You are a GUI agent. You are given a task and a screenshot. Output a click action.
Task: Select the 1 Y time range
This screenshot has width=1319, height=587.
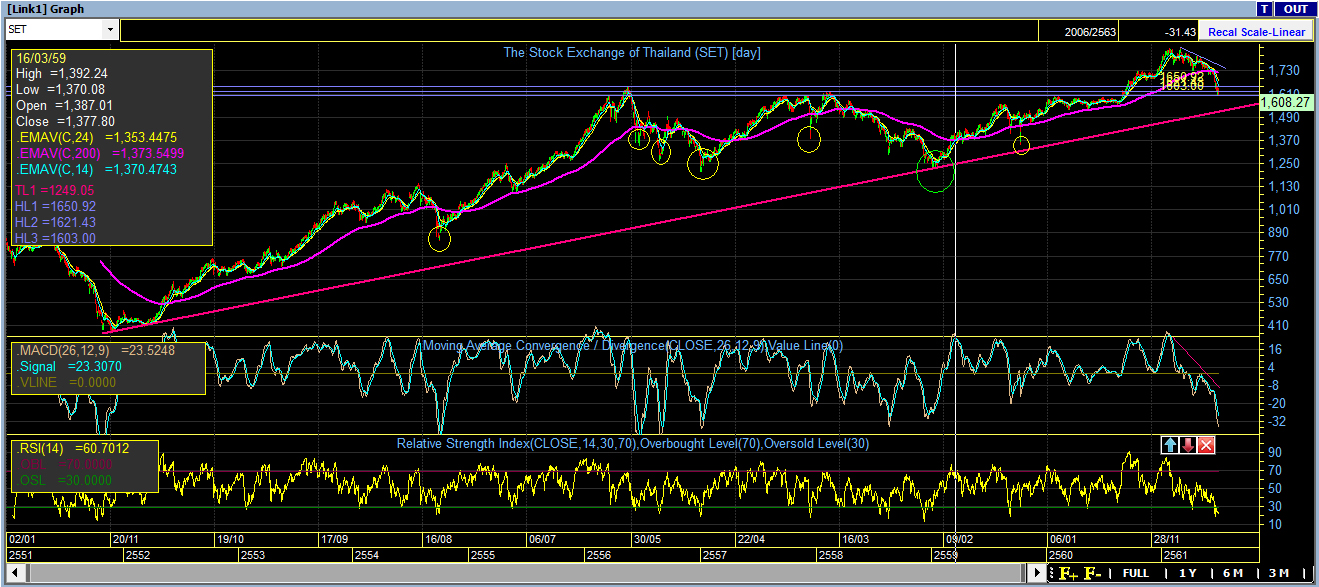click(x=1188, y=573)
